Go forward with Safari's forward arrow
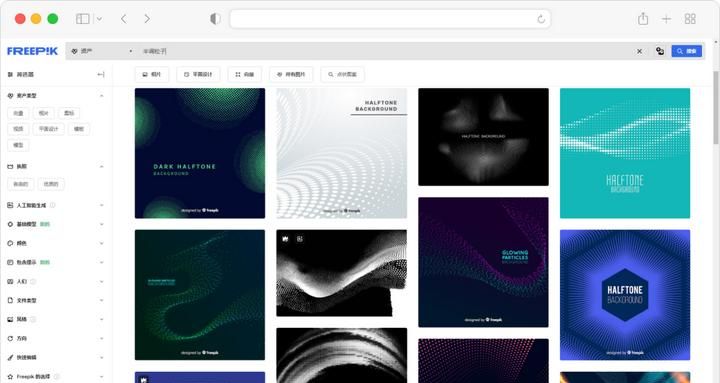 [147, 19]
